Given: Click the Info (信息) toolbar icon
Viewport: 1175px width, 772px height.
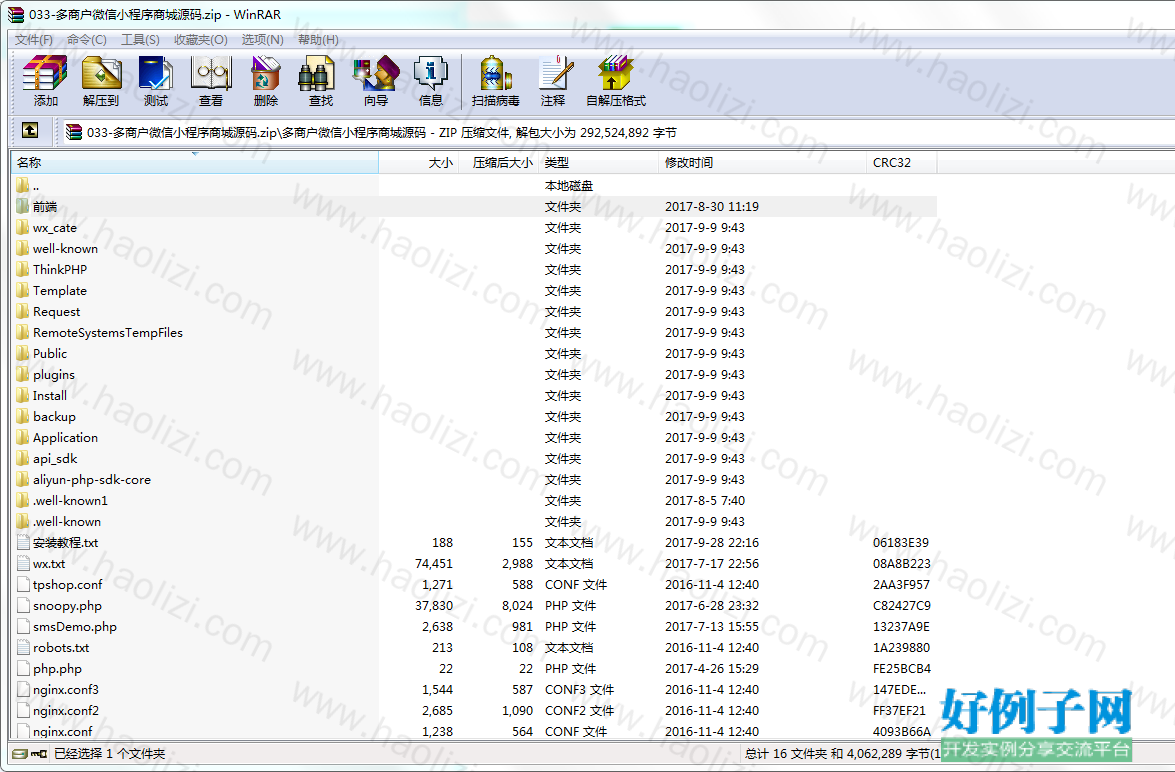Looking at the screenshot, I should click(x=431, y=81).
